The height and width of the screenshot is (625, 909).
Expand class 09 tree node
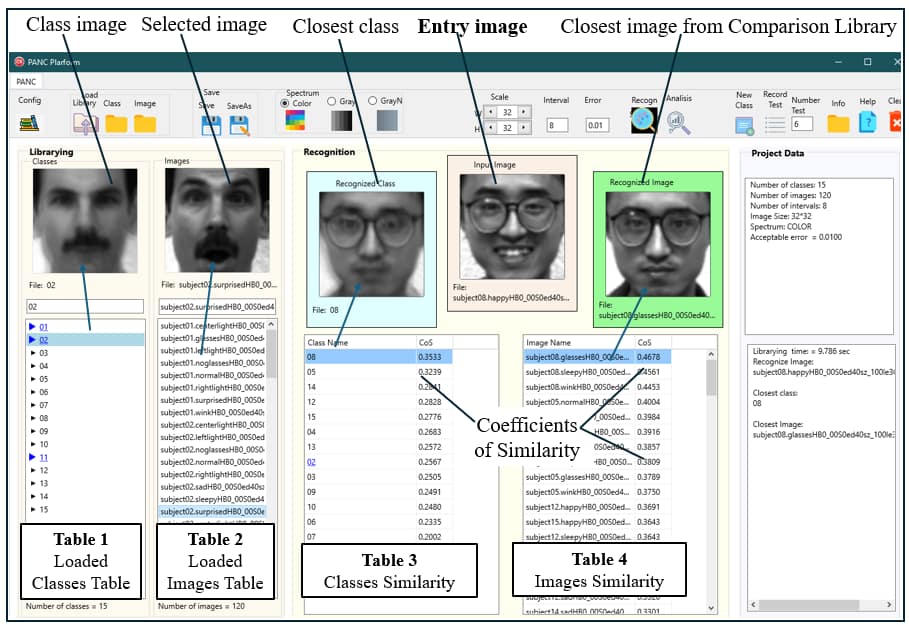pos(33,431)
